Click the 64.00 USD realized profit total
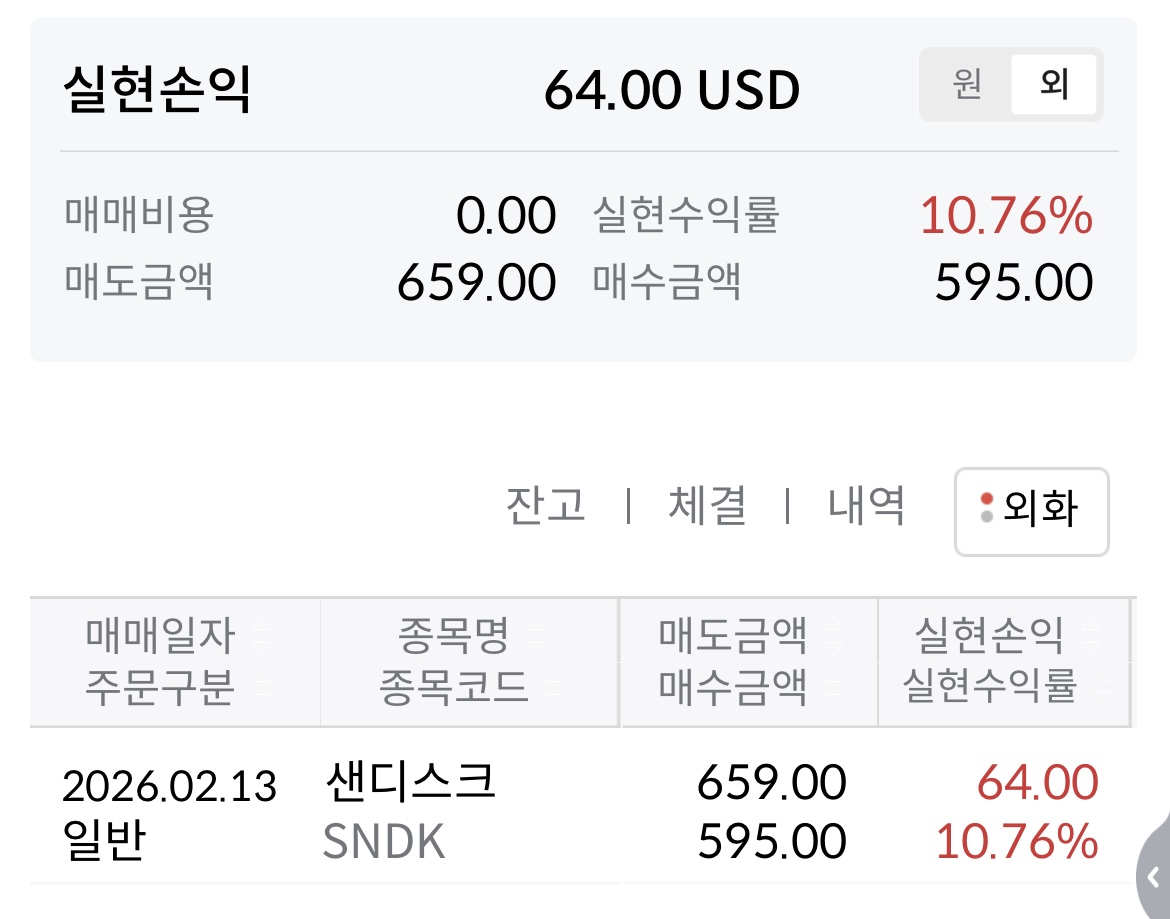 click(671, 91)
